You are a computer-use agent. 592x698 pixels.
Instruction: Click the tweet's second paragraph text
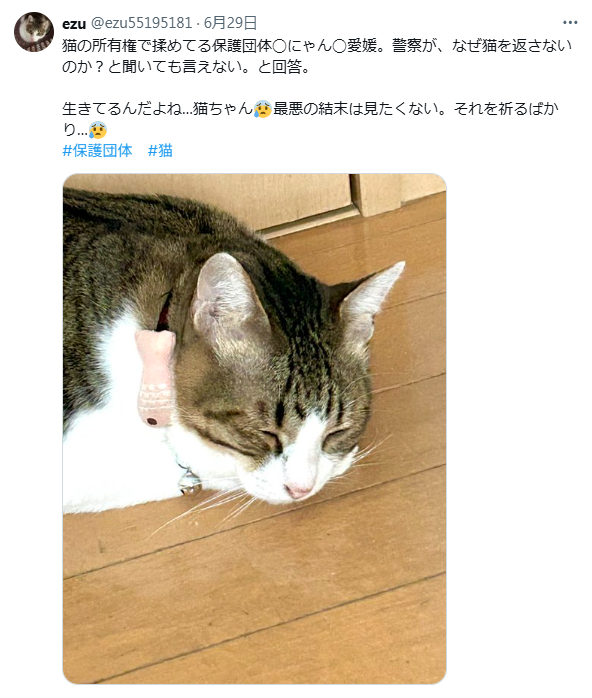pos(310,119)
